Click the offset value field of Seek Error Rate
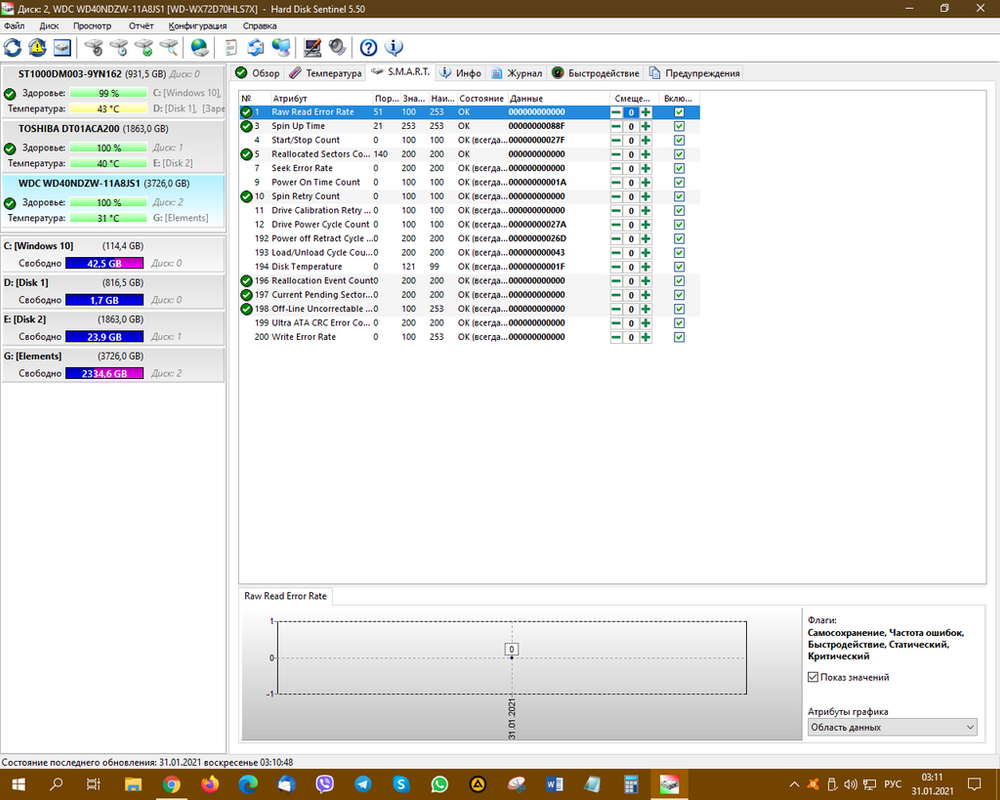Viewport: 1000px width, 800px height. [631, 168]
